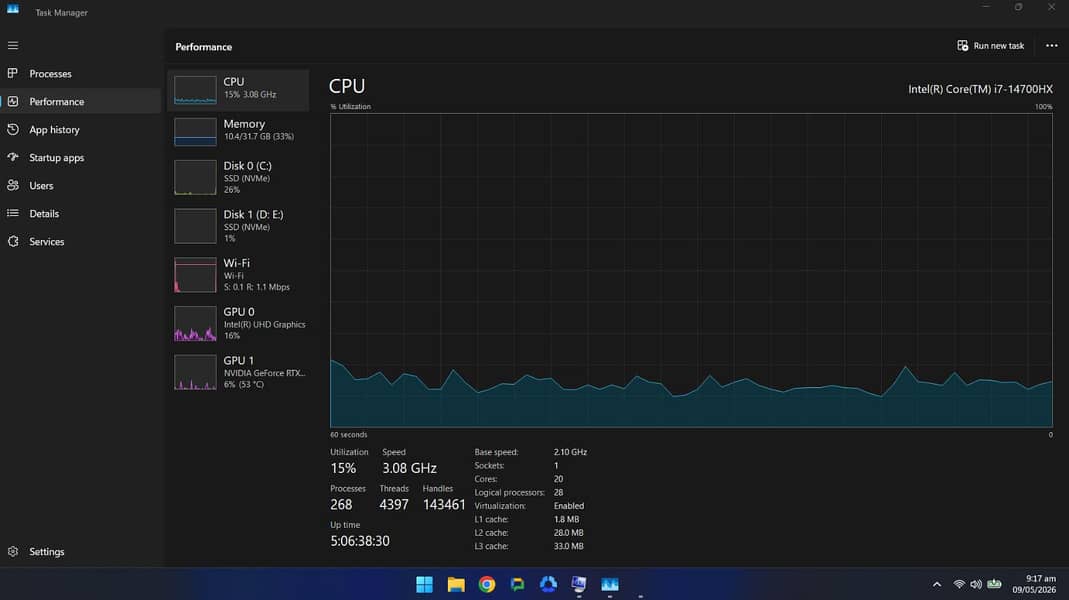
Task: Select the Disk 1 (D: E:) entry title
Action: click(x=254, y=214)
